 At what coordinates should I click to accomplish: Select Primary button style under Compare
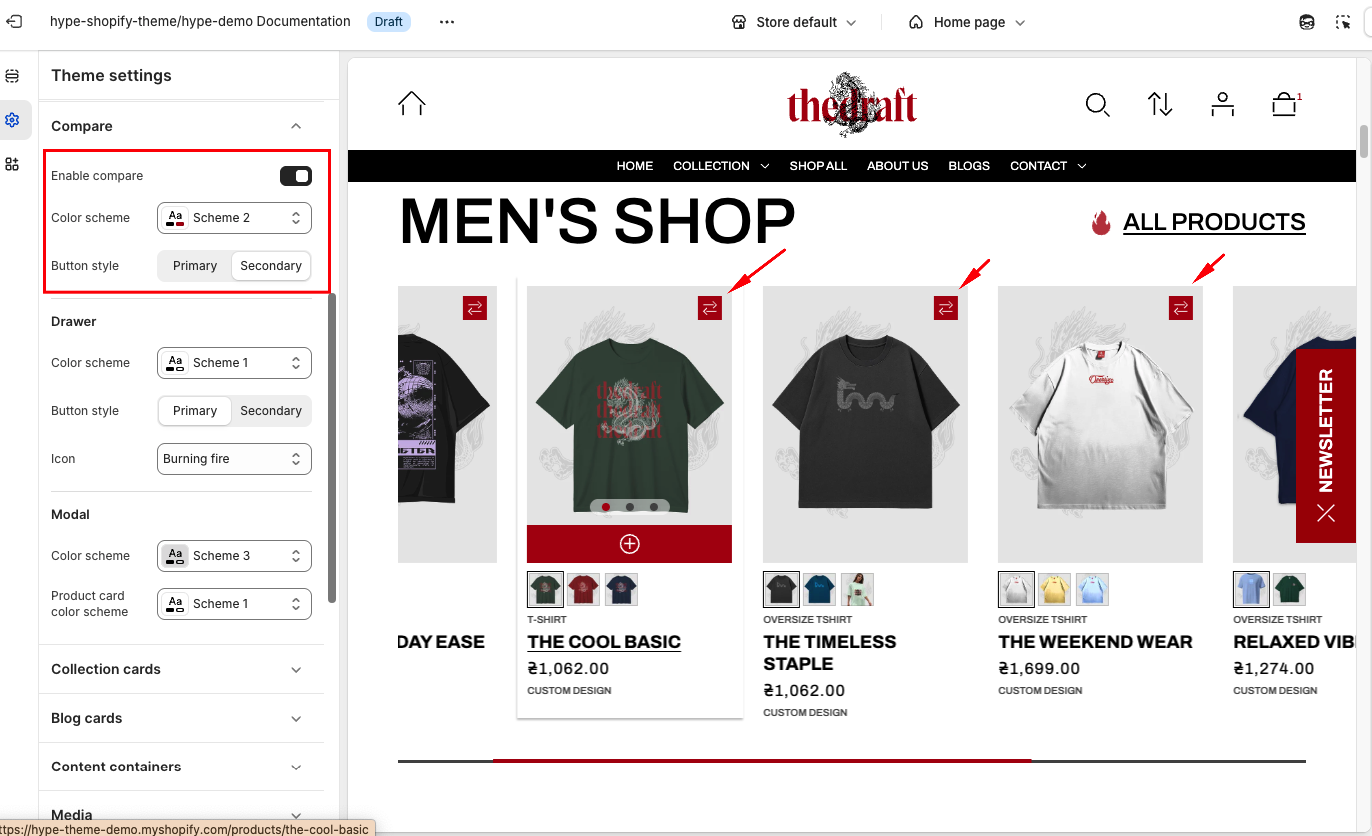tap(195, 266)
